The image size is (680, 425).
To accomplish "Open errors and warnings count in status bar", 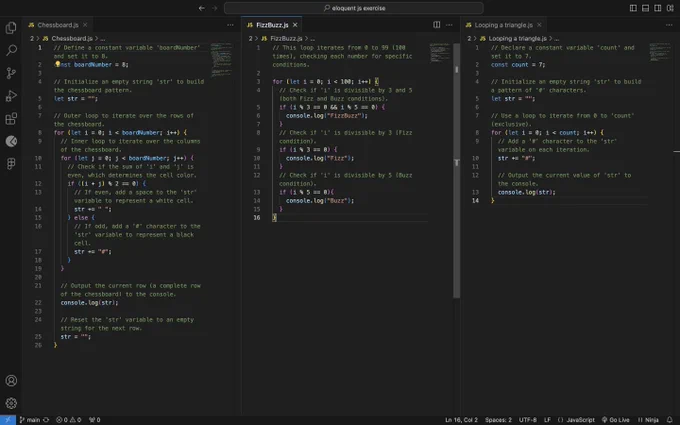I will click(69, 420).
